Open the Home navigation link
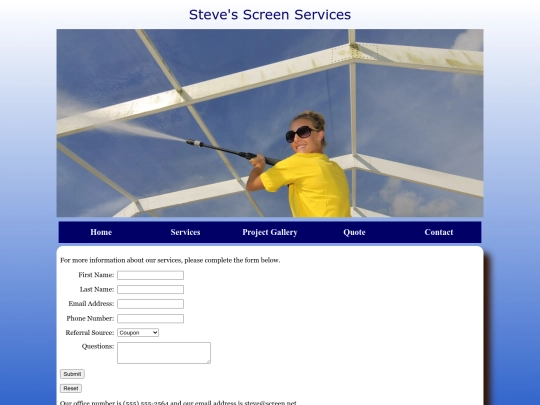The width and height of the screenshot is (540, 405). [101, 232]
